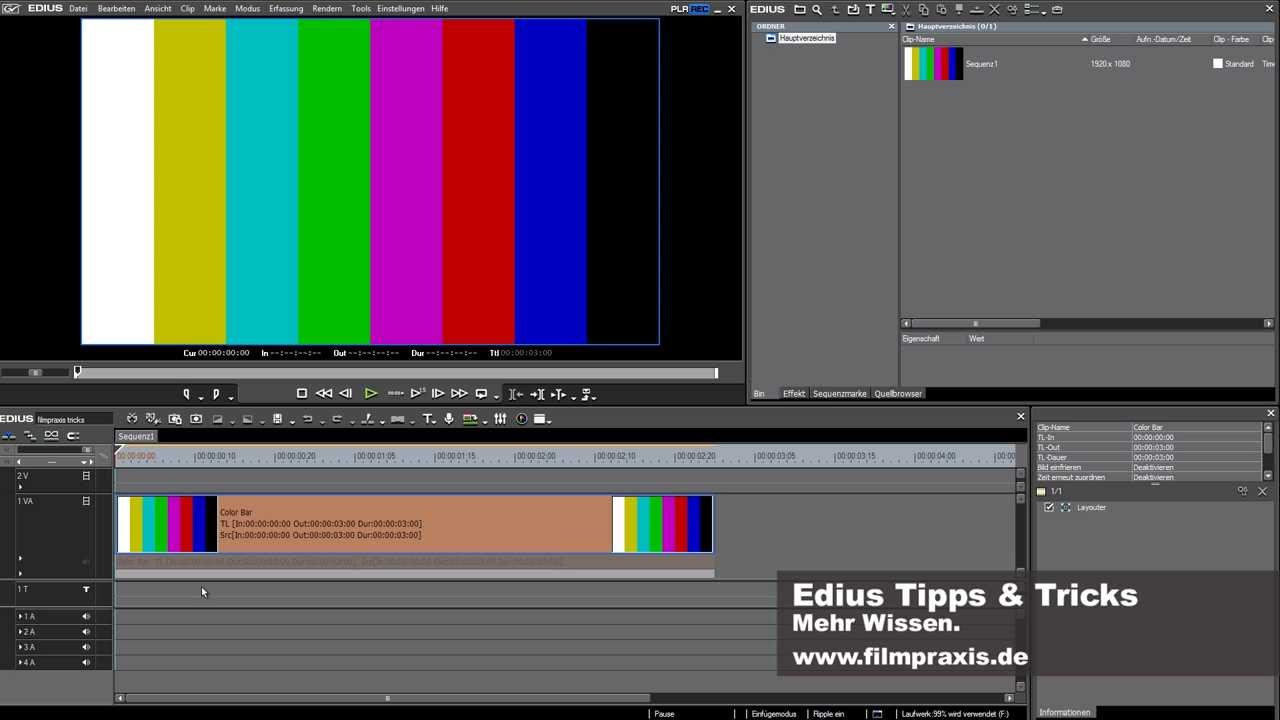
Task: Mute the 4A audio track speaker
Action: [86, 662]
